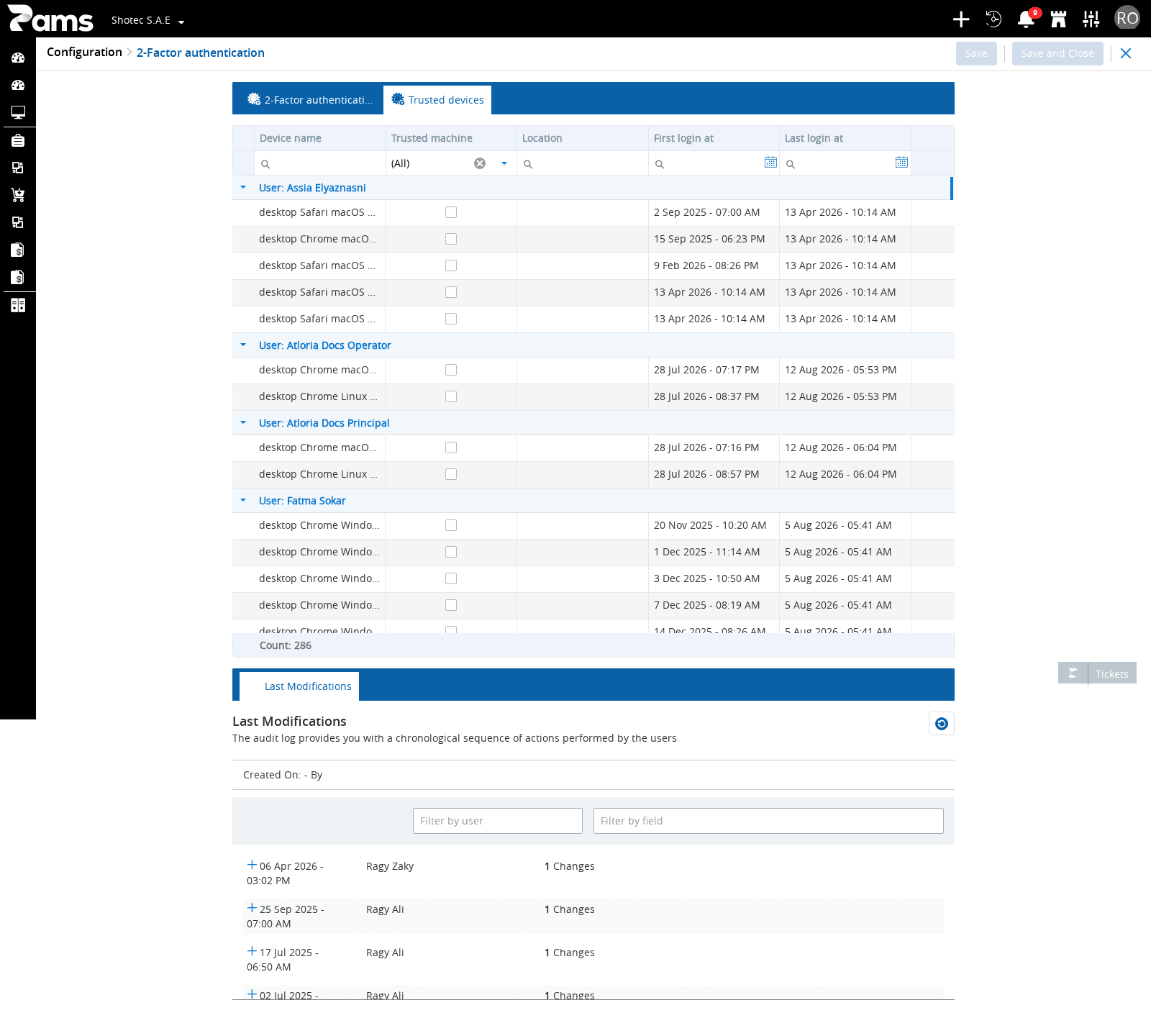The height and width of the screenshot is (1036, 1151).
Task: Collapse the User: Atloria Docs Principal group
Action: [x=243, y=422]
